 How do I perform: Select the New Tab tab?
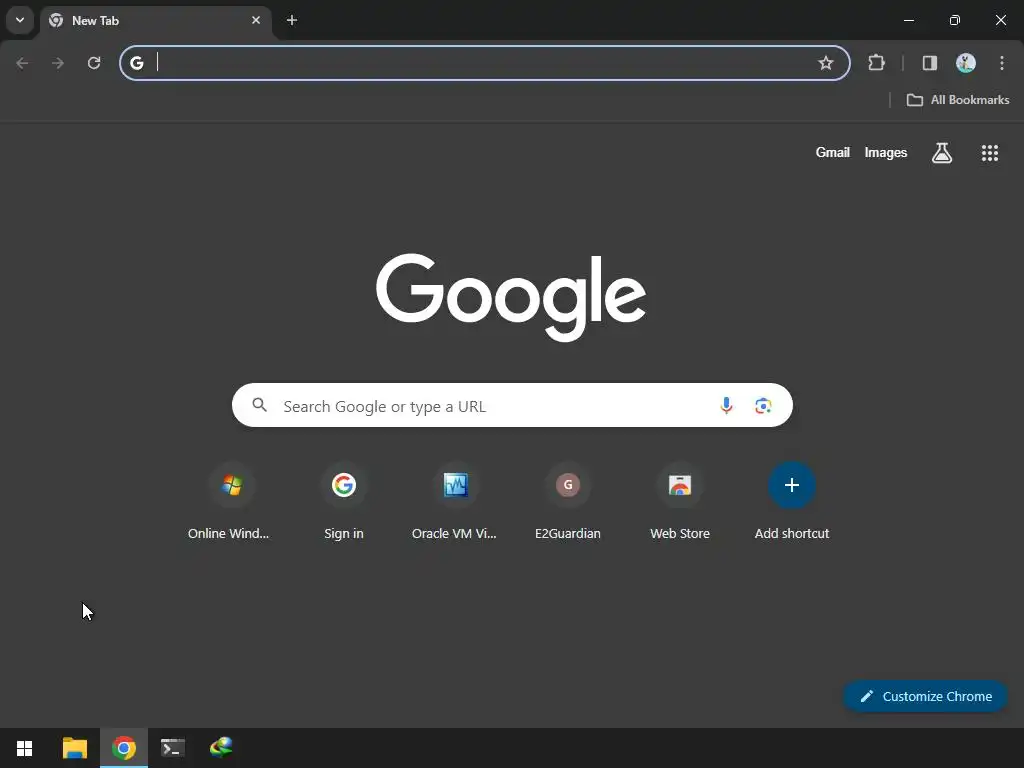[x=155, y=21]
